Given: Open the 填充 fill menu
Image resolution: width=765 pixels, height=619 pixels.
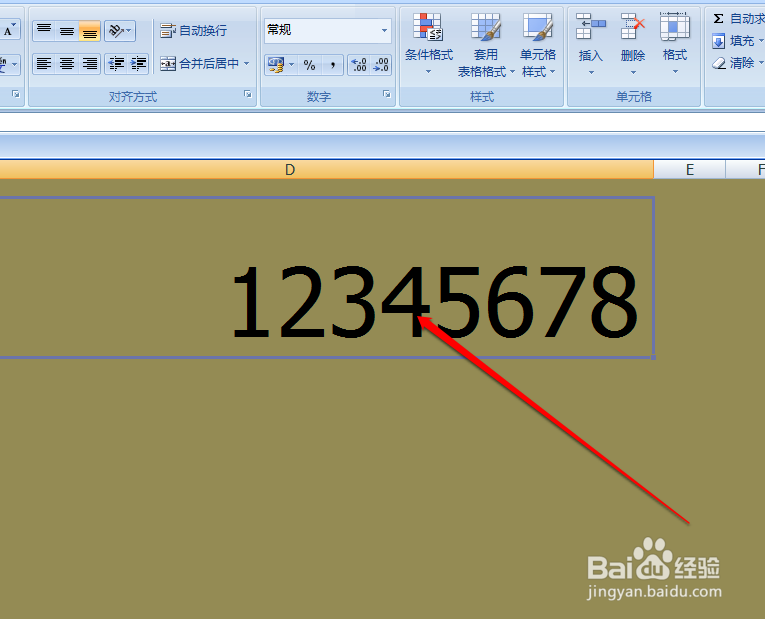Looking at the screenshot, I should [738, 41].
